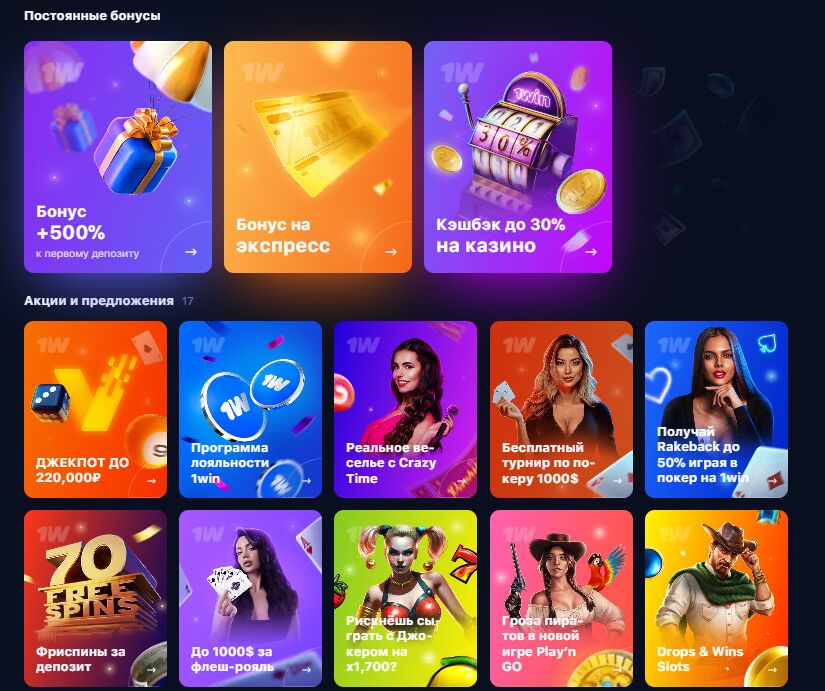
Task: Click arrow icon on Drops & Wins Slots card
Action: click(772, 669)
